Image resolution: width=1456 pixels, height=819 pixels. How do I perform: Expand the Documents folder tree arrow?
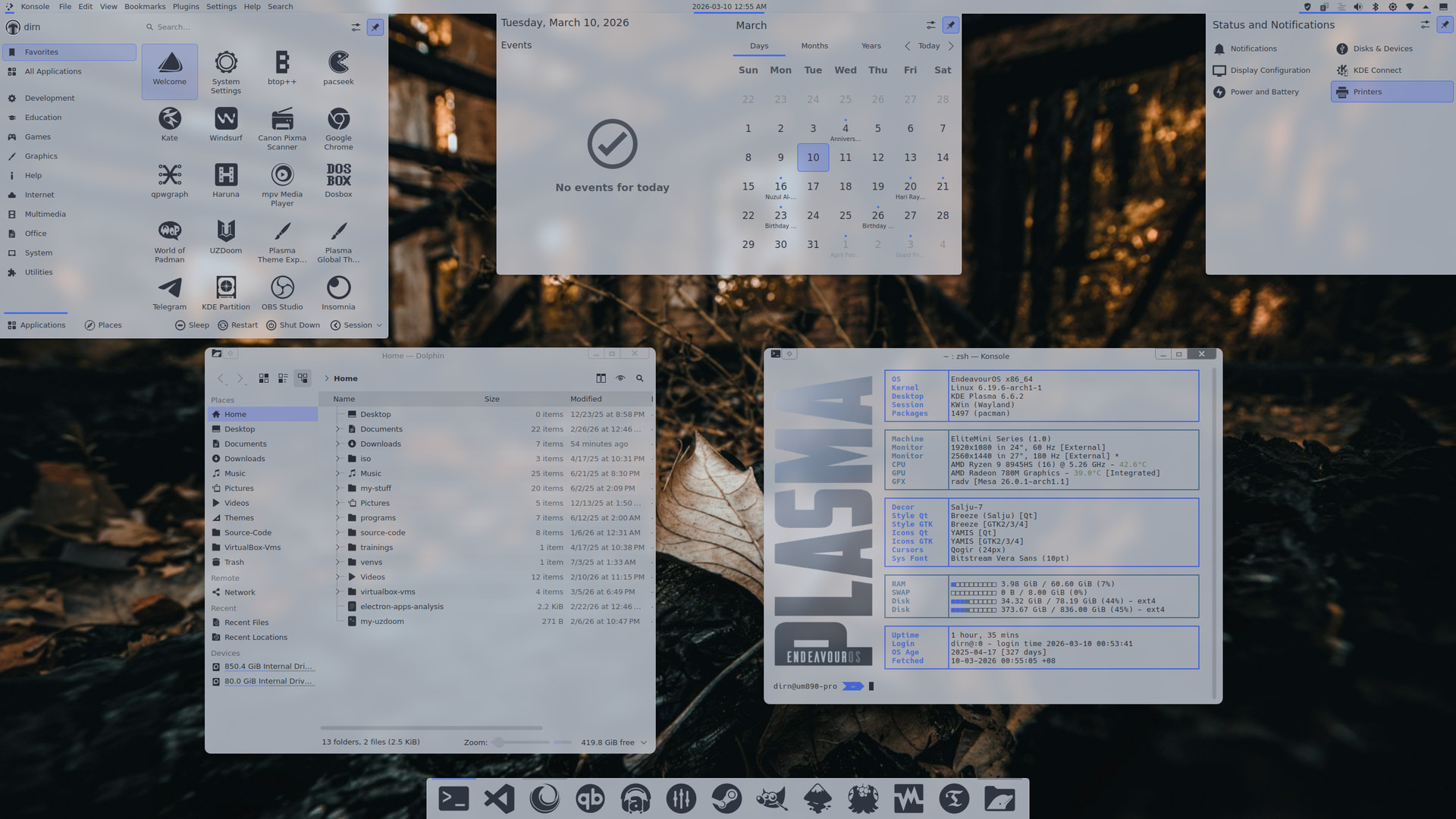(x=337, y=429)
